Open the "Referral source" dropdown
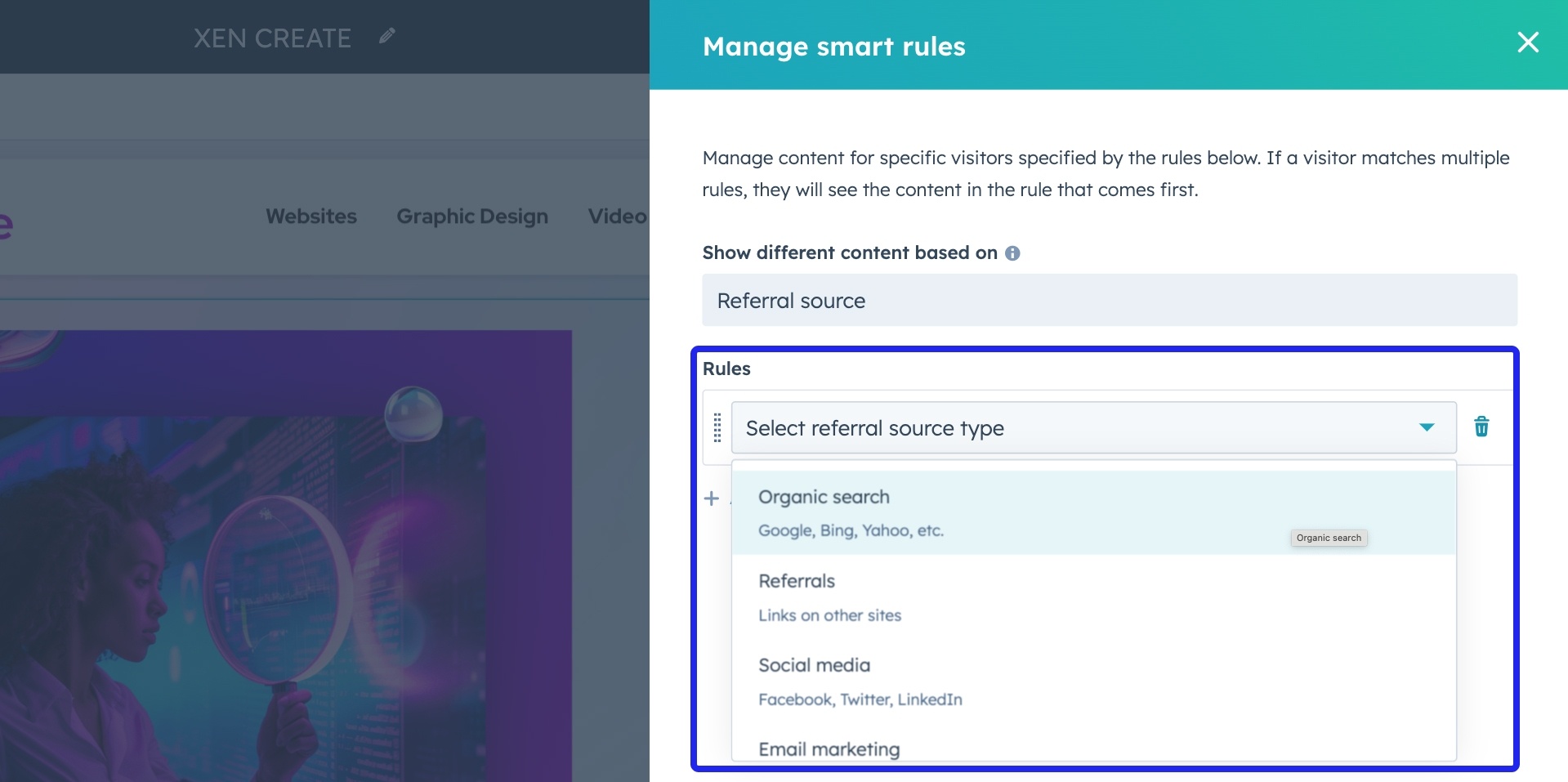 [x=1107, y=300]
